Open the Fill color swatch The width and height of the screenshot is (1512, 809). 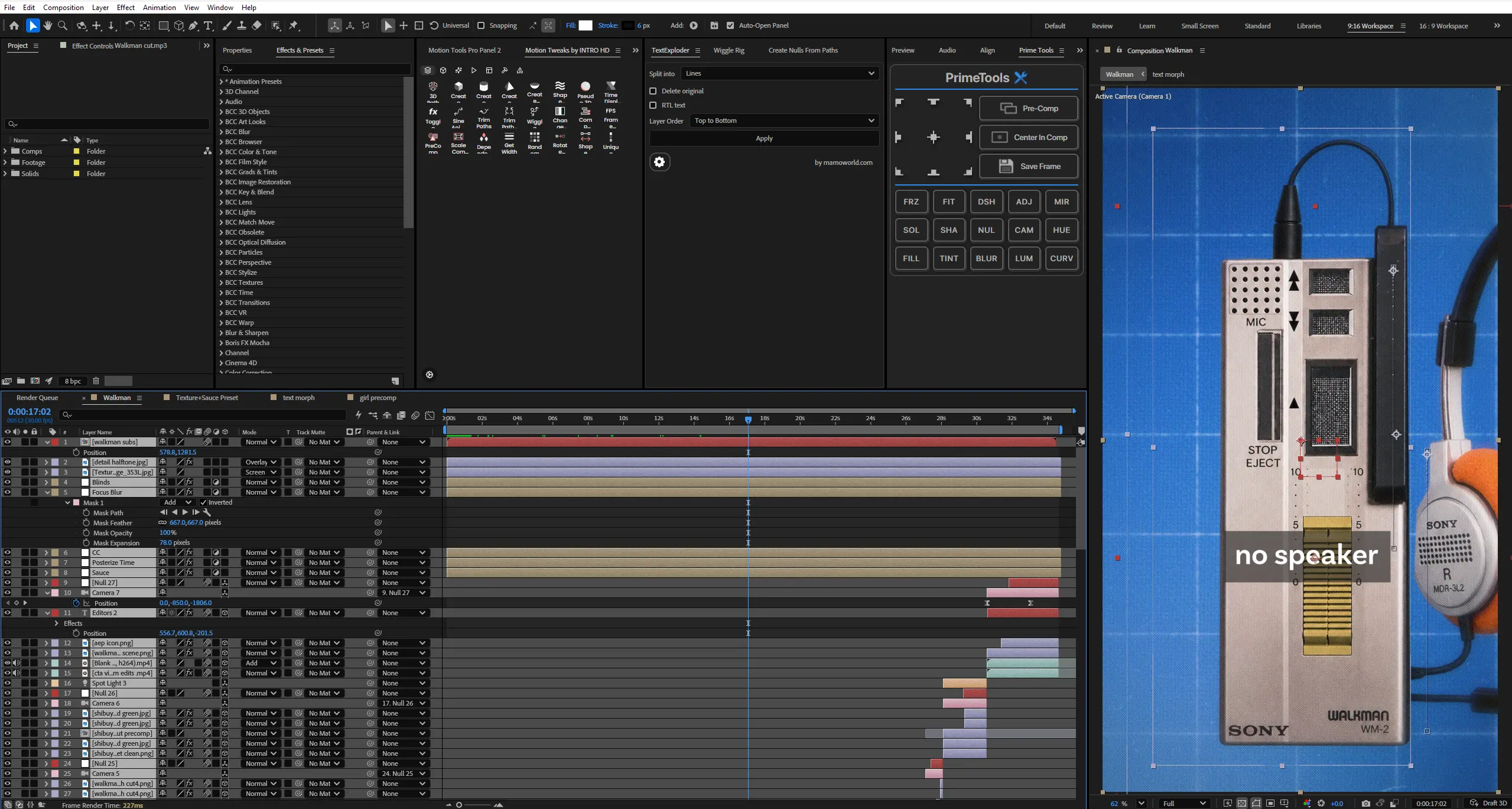(585, 25)
